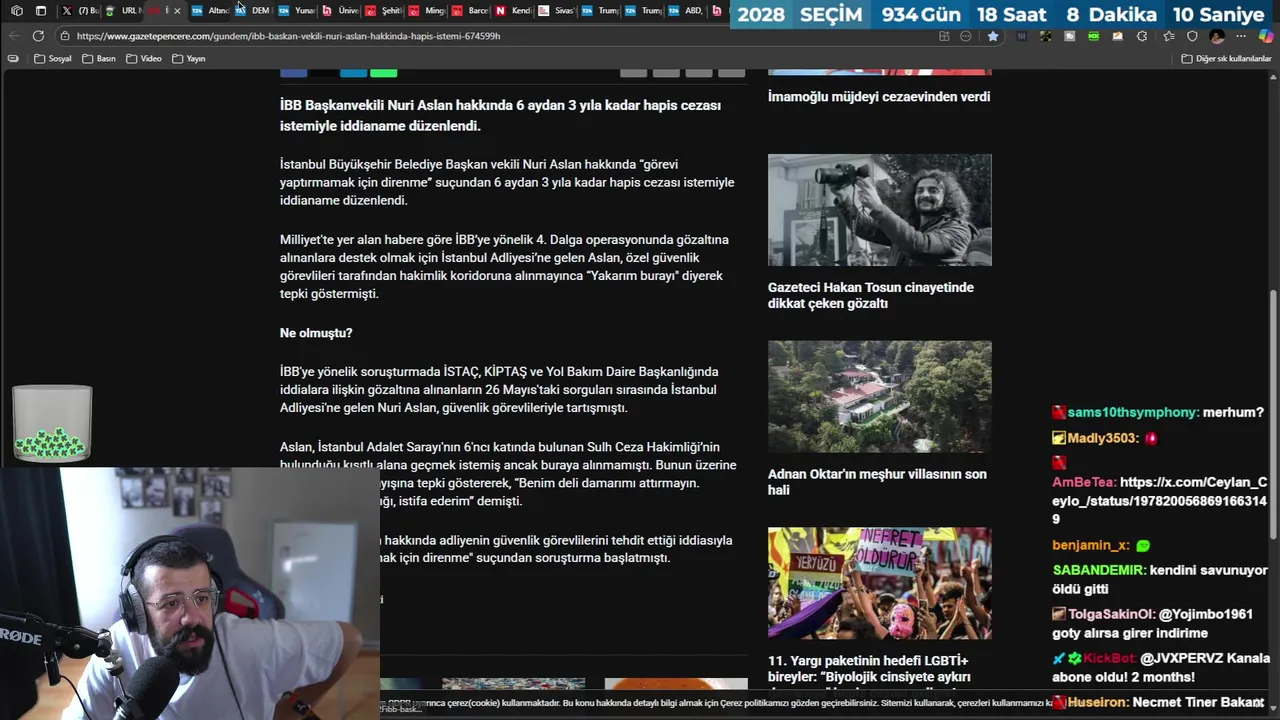Screen dimensions: 1280x720
Task: Switch to the DEM tab
Action: click(x=254, y=11)
